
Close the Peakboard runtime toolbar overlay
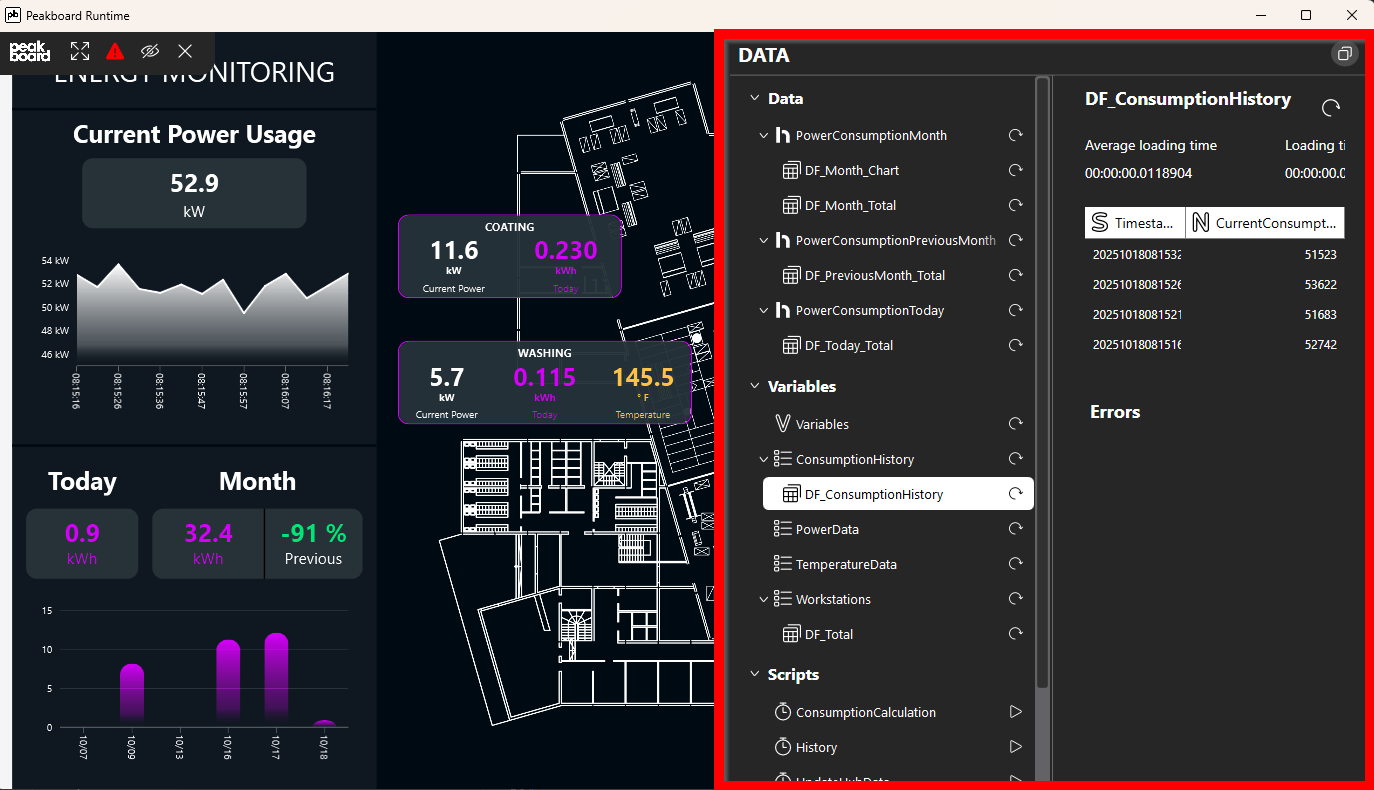(x=185, y=51)
